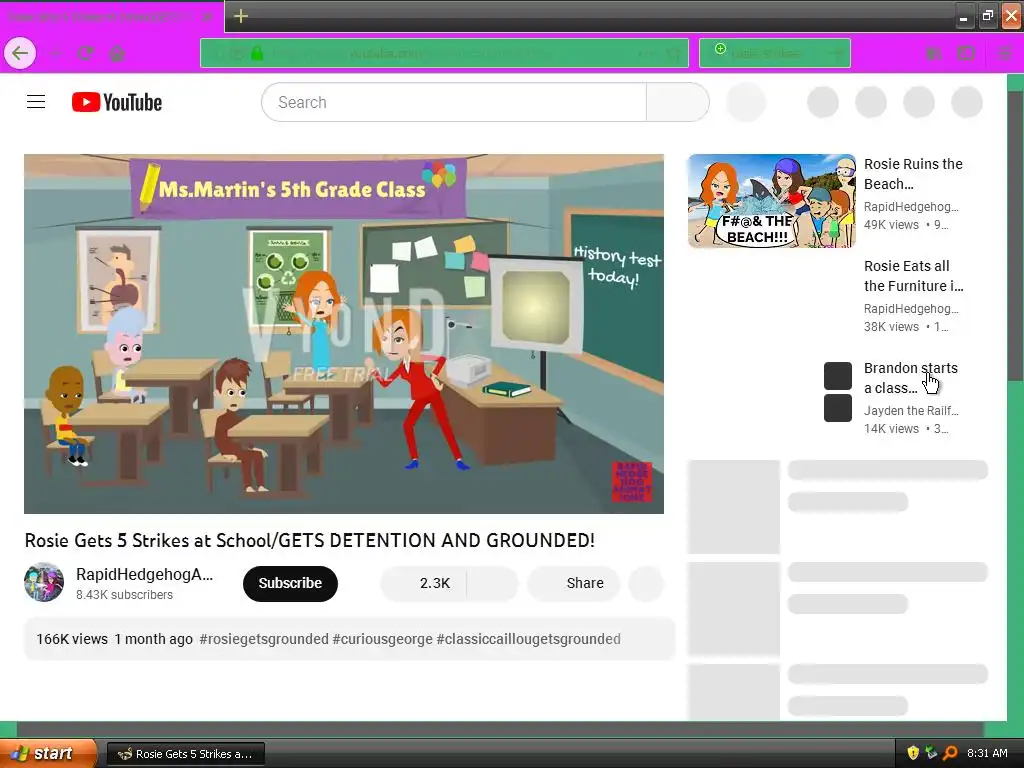This screenshot has width=1024, height=768.
Task: Click the '166K views' description text
Action: [72, 639]
